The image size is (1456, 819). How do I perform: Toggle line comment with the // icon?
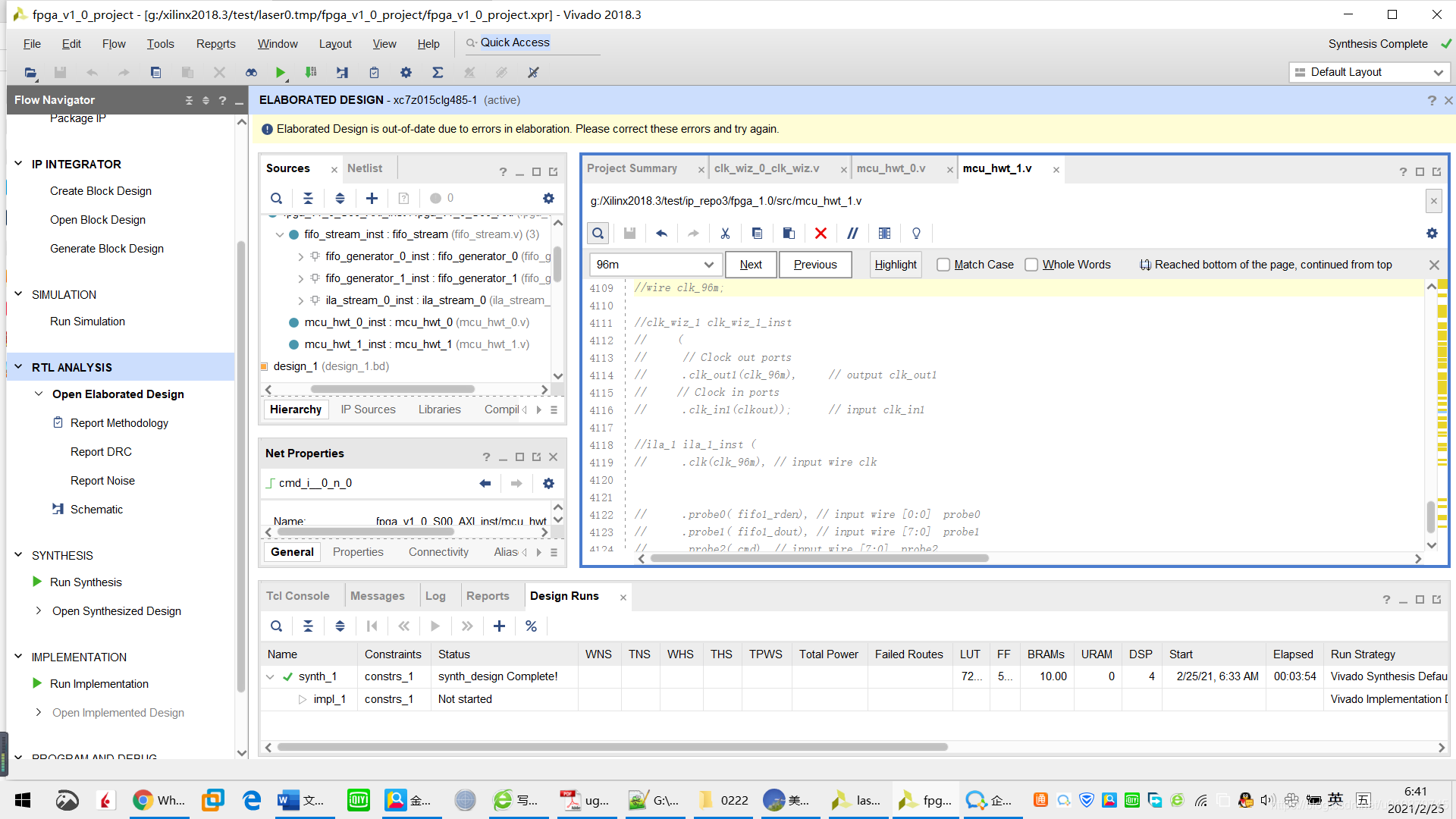(852, 234)
